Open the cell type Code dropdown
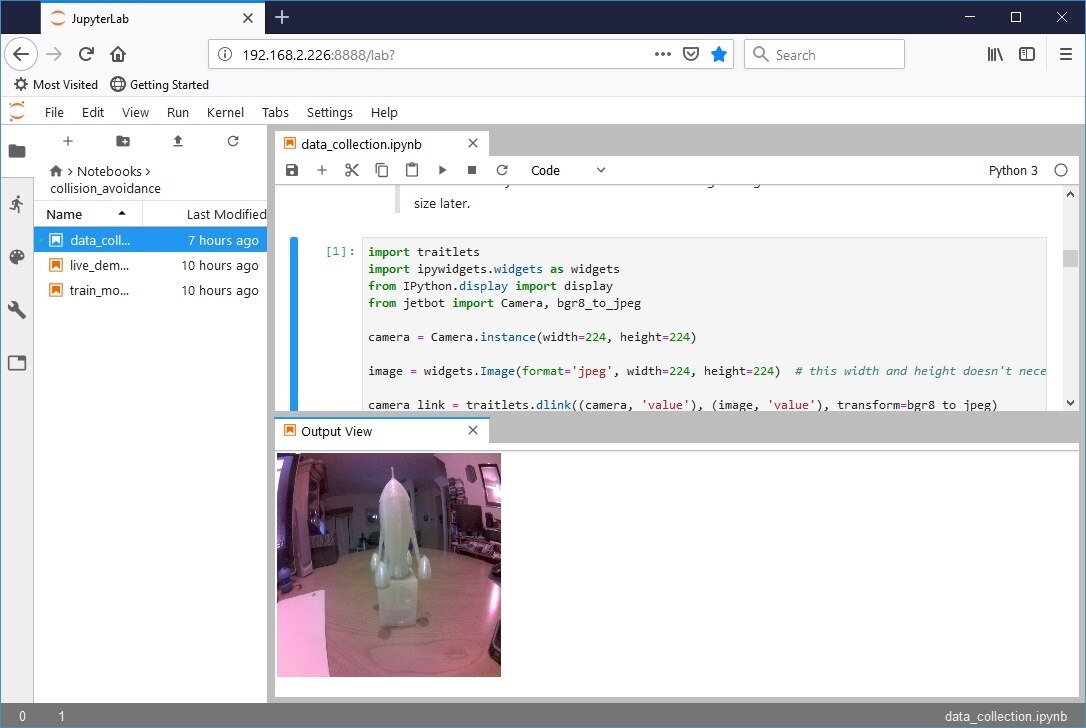The height and width of the screenshot is (728, 1086). (x=568, y=170)
